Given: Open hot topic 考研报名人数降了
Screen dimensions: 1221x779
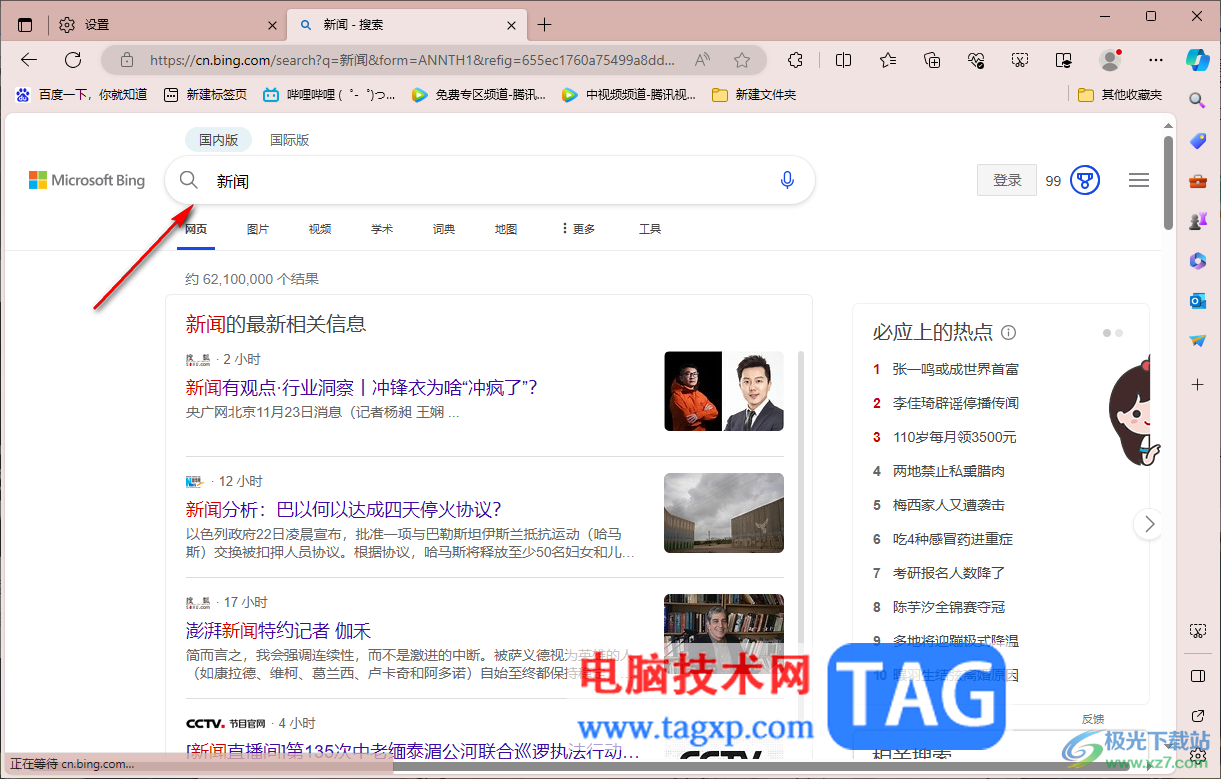Looking at the screenshot, I should coord(949,573).
